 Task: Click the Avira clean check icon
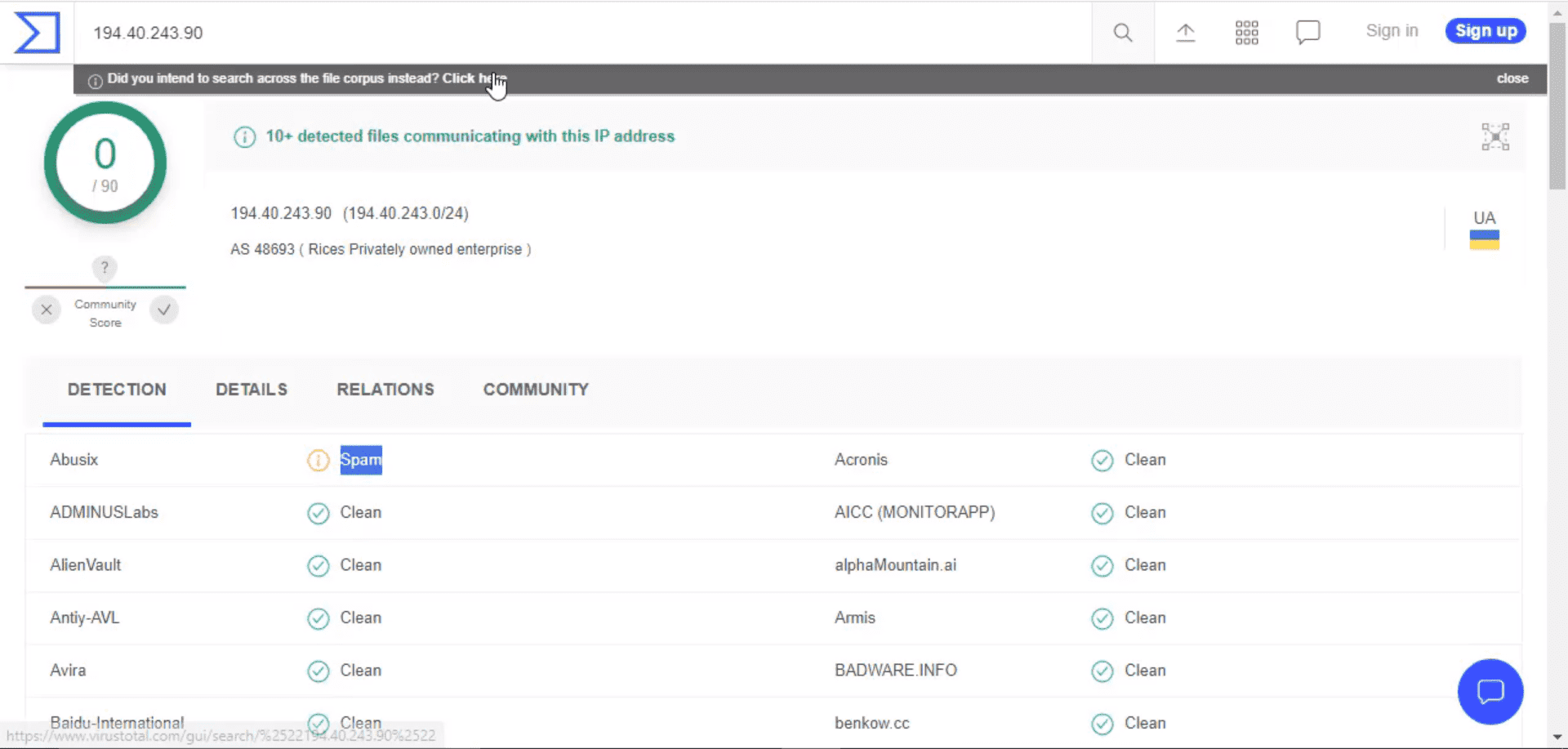pos(318,671)
